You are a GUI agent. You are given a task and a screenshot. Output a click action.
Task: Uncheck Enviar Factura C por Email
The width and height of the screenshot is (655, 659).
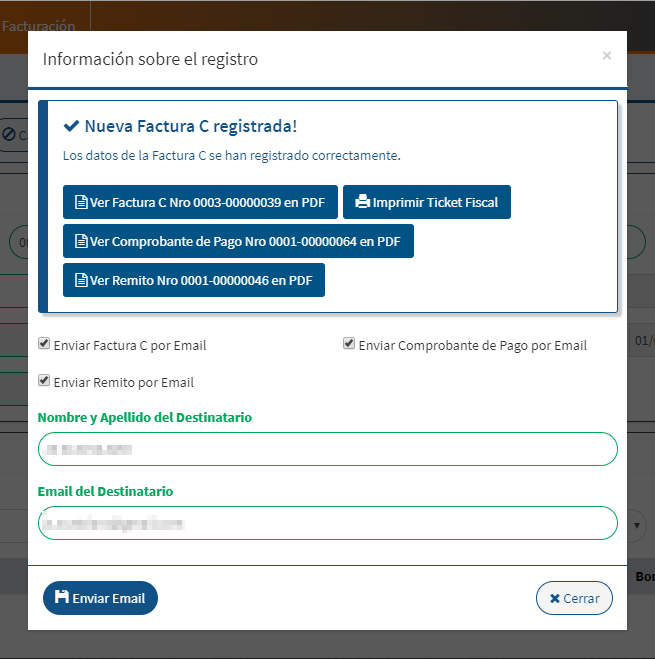(x=44, y=343)
